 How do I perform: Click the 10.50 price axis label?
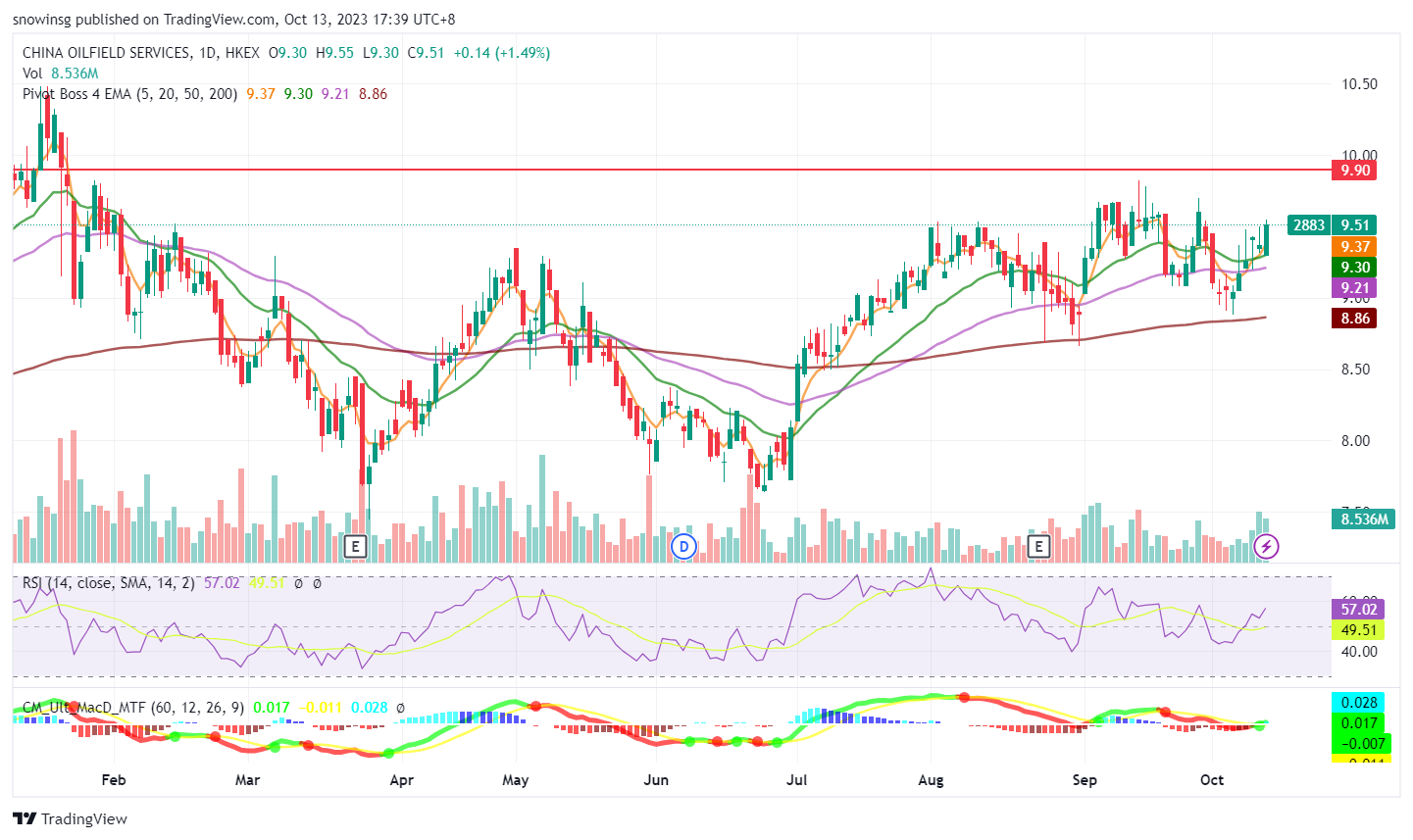click(1359, 84)
